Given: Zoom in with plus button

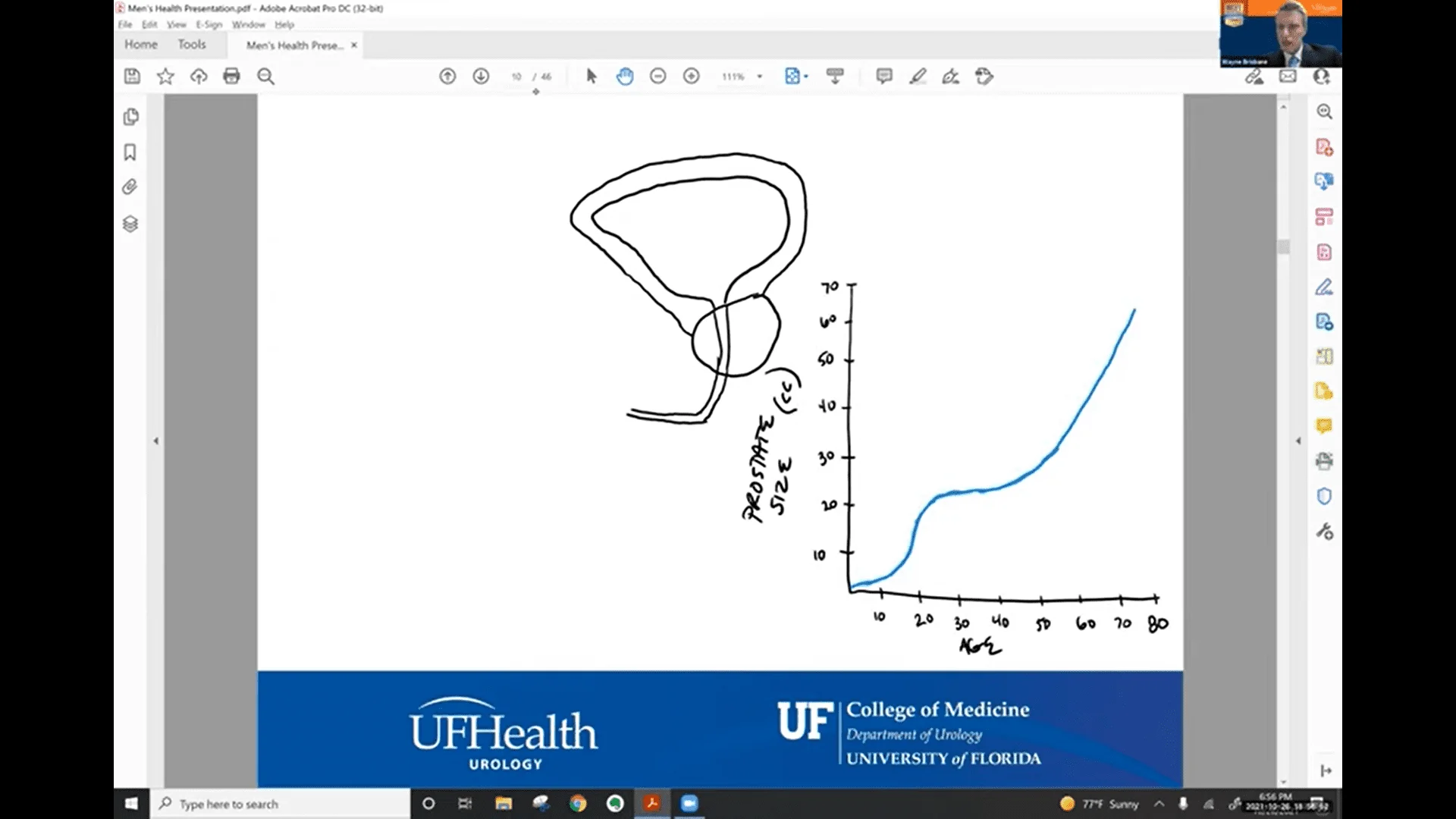Looking at the screenshot, I should [691, 76].
